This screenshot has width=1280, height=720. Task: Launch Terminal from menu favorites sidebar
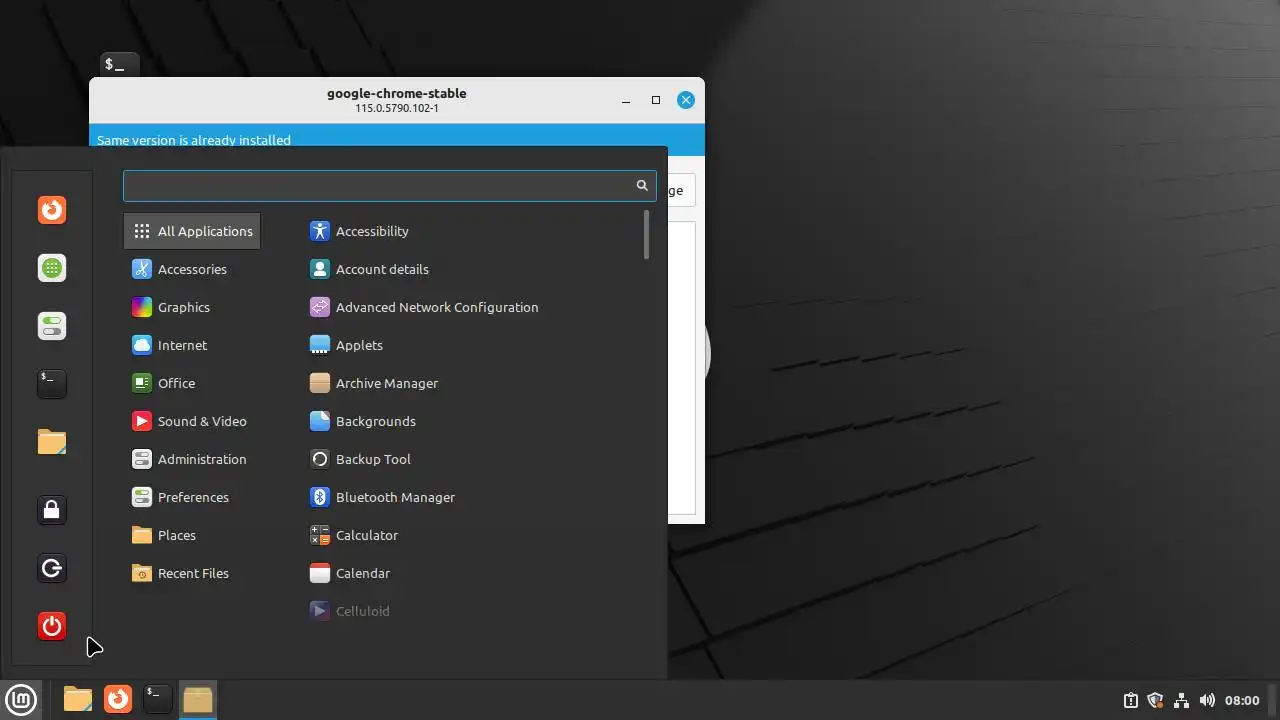pos(52,383)
